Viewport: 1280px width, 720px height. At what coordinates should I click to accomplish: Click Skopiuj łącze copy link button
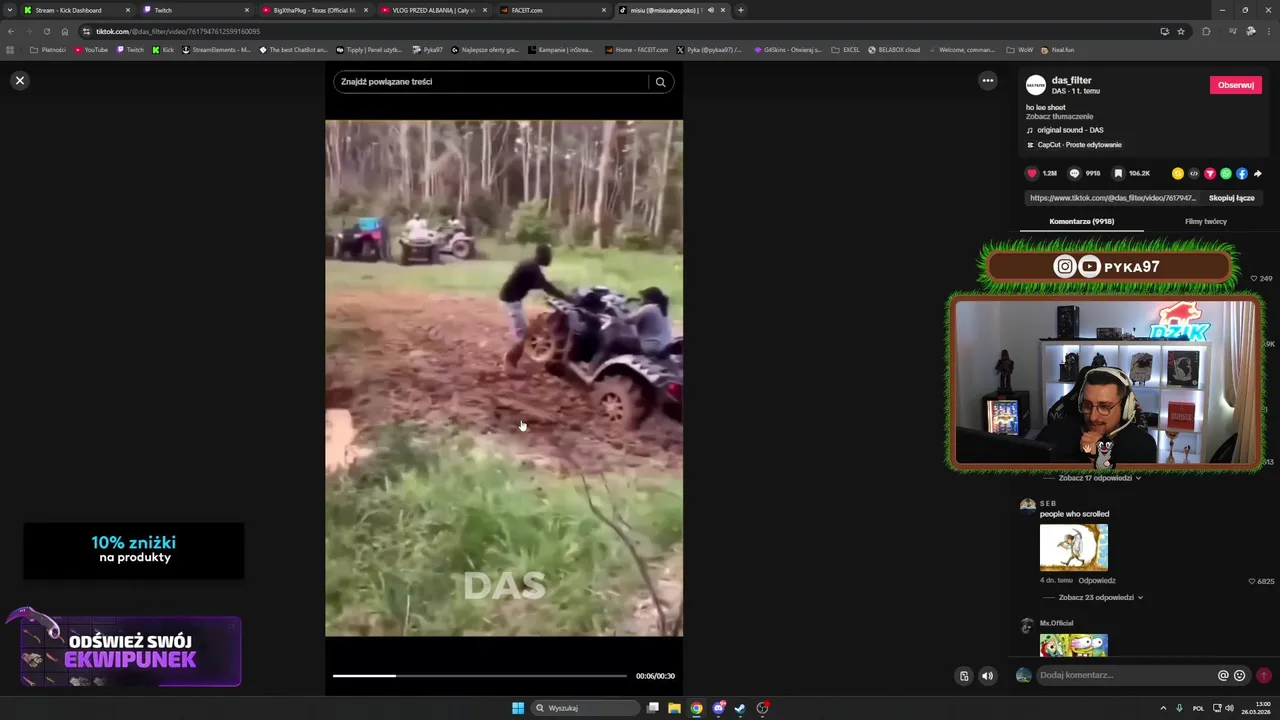coord(1231,198)
